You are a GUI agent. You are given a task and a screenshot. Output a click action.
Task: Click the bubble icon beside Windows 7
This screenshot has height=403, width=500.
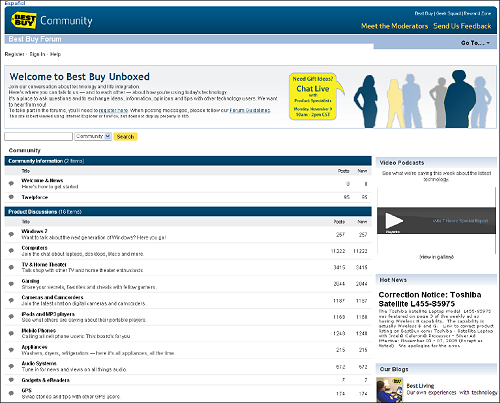(11, 234)
